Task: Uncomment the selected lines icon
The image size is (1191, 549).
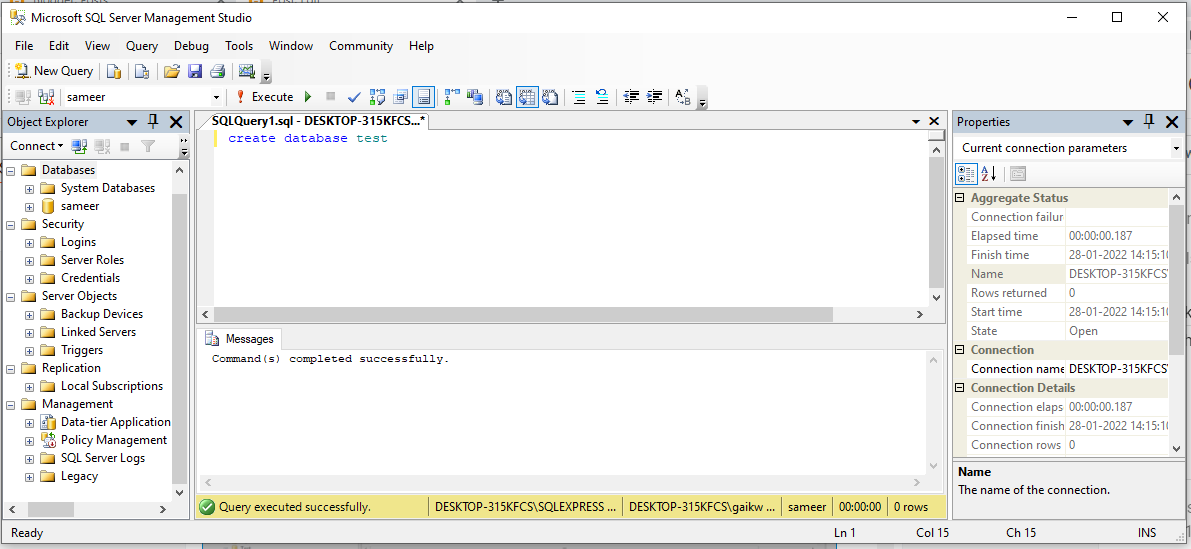Action: [x=602, y=97]
